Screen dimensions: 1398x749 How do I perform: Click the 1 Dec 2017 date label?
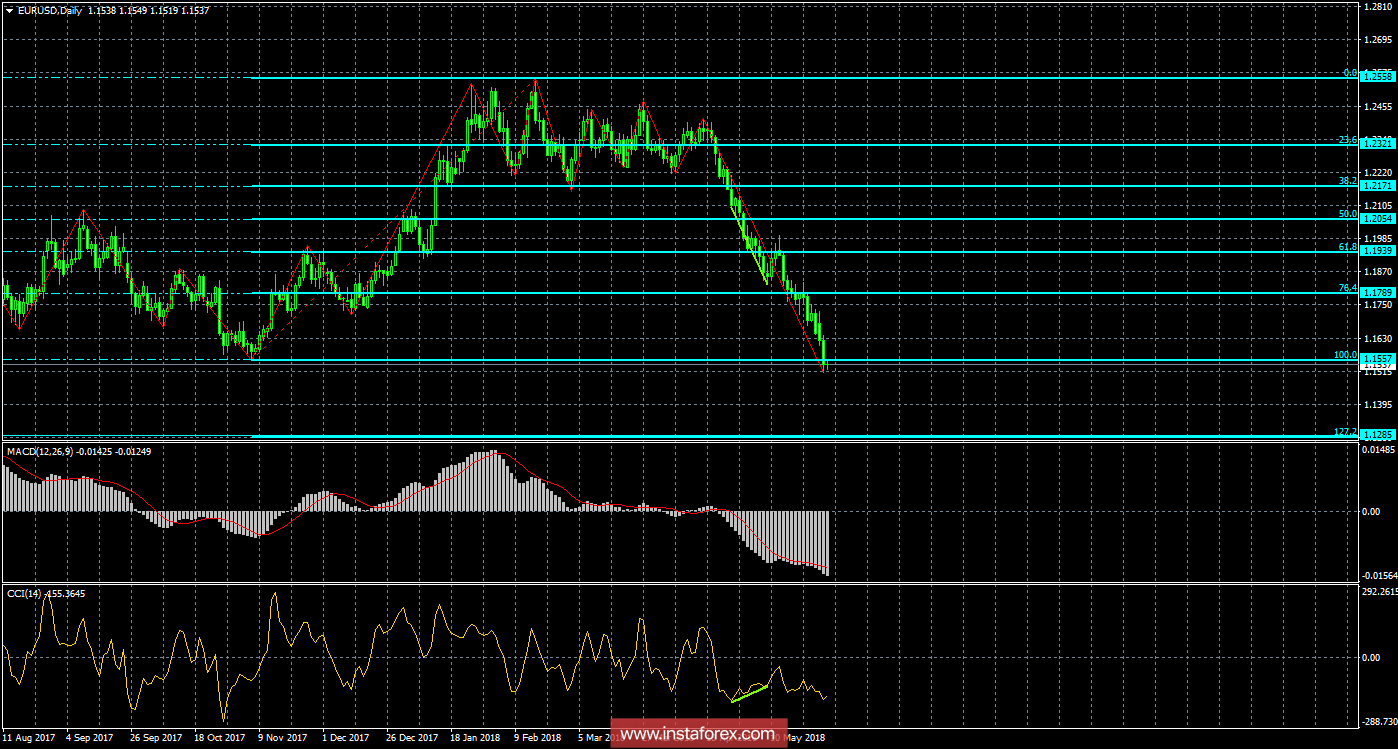pyautogui.click(x=347, y=738)
